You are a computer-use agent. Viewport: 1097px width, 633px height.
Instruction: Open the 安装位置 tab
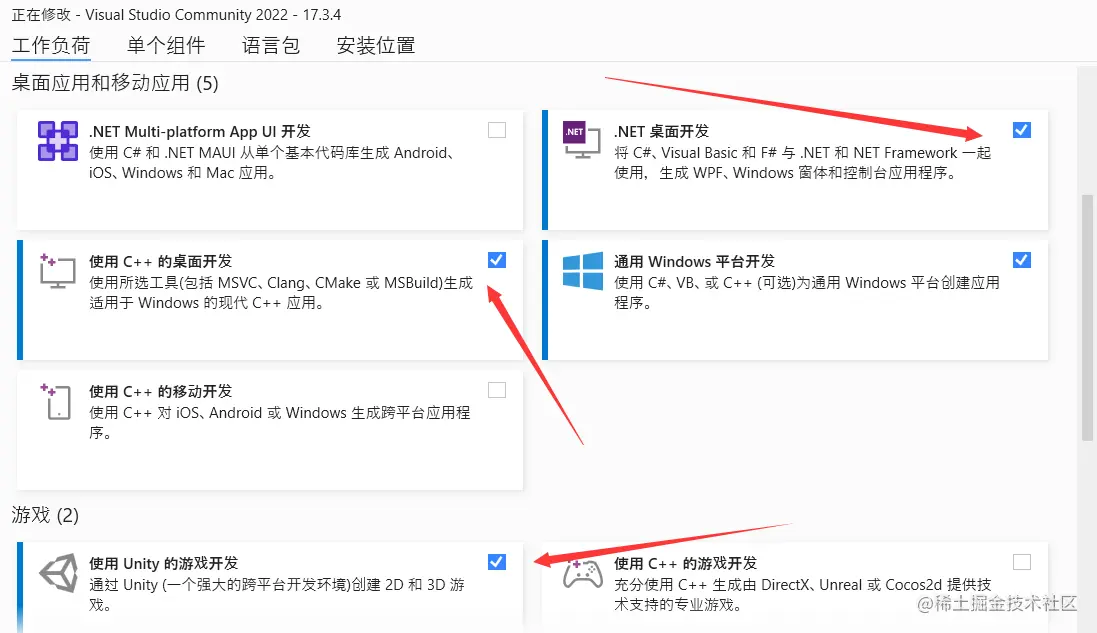[376, 46]
